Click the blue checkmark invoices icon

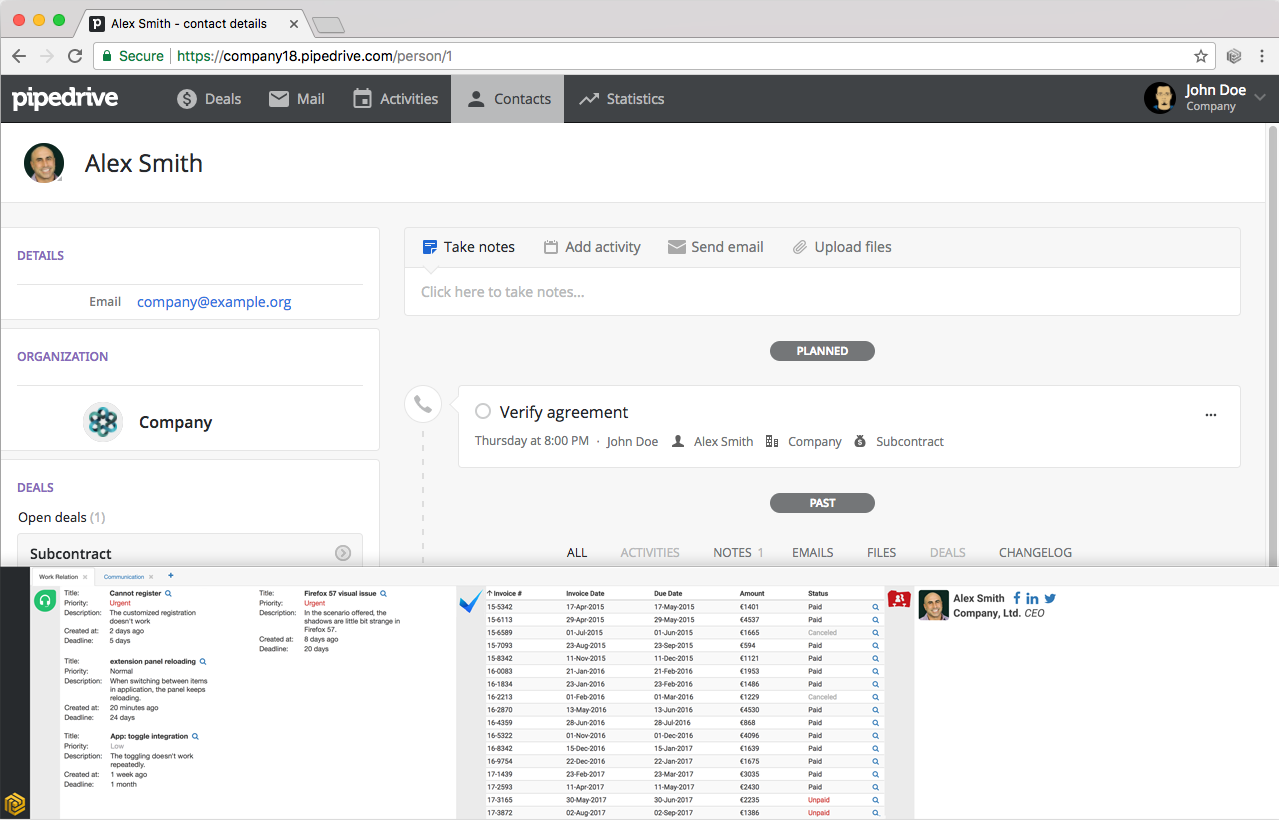470,602
